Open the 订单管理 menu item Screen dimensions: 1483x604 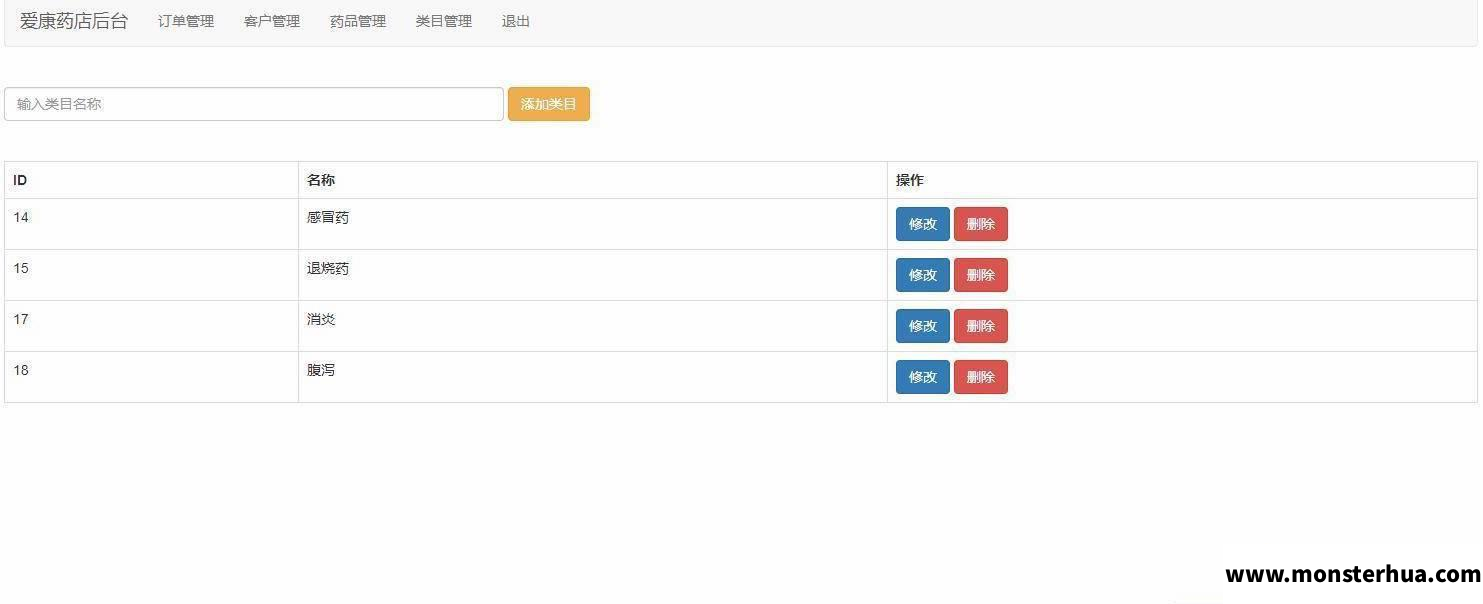186,21
